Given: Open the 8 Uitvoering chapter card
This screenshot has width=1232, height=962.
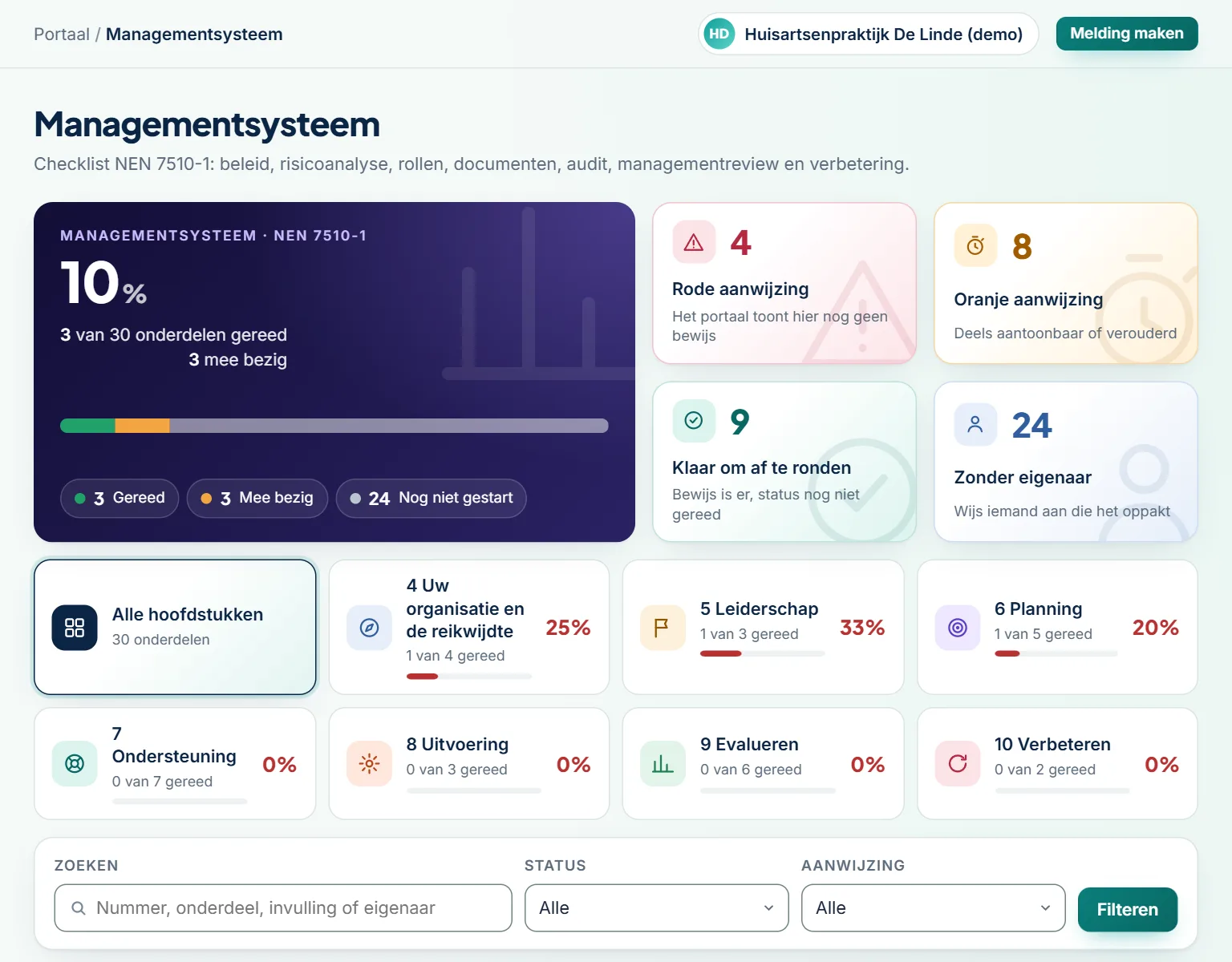Looking at the screenshot, I should (469, 764).
